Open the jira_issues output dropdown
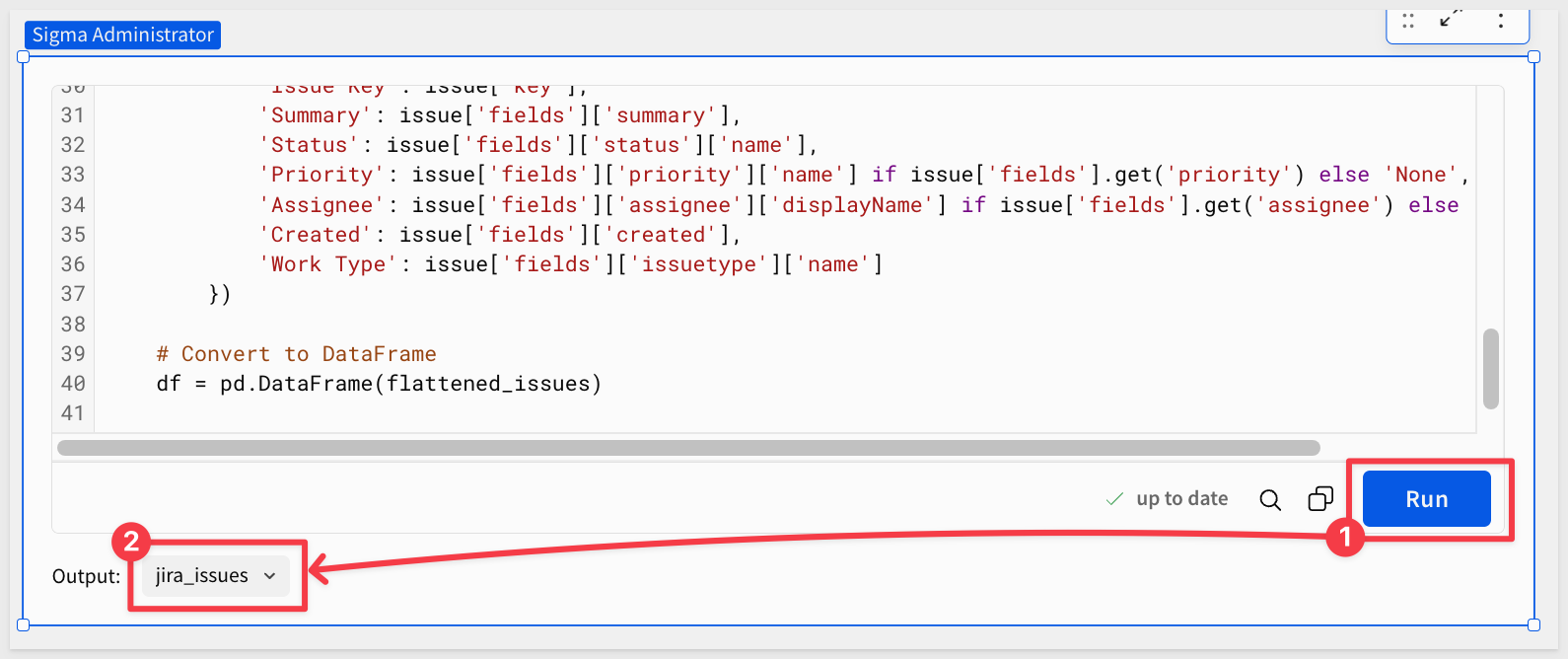Viewport: 1568px width, 659px height. coord(215,576)
